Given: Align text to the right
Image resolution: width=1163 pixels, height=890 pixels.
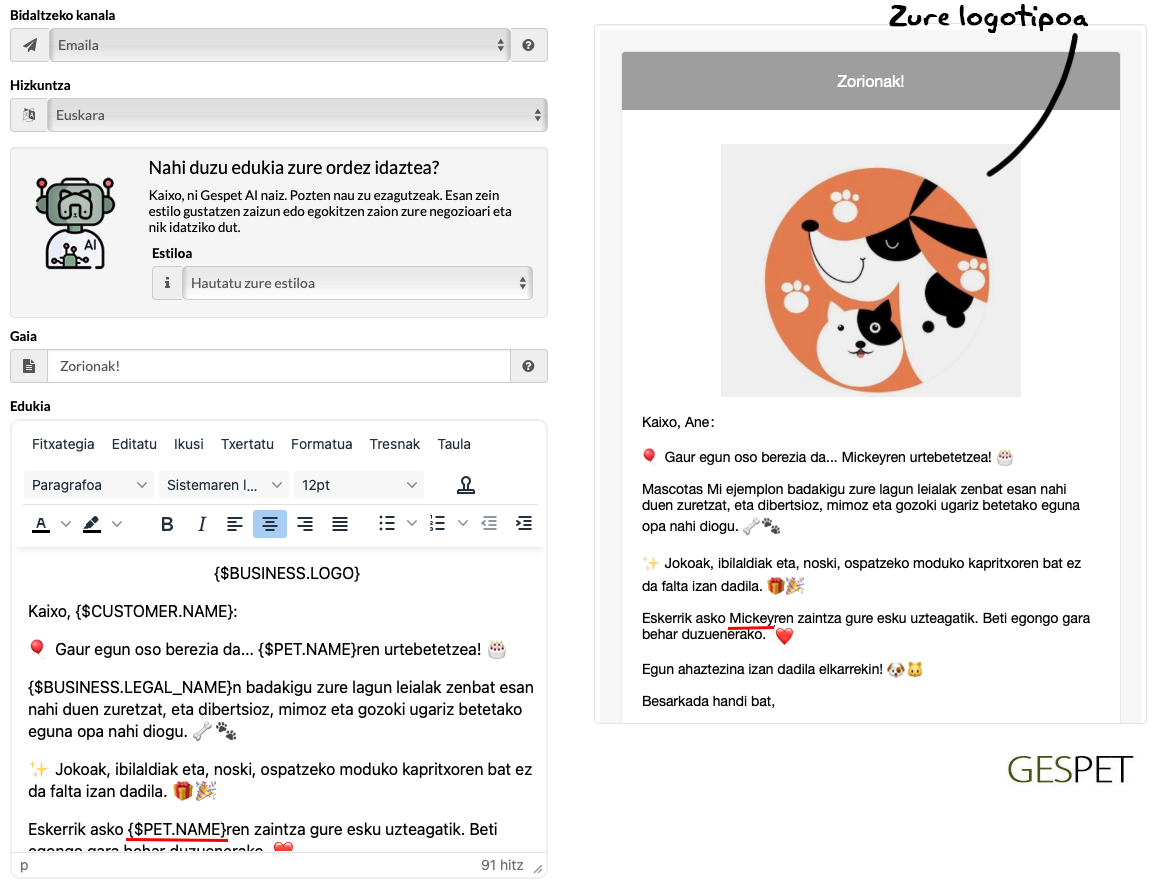Looking at the screenshot, I should pos(305,524).
